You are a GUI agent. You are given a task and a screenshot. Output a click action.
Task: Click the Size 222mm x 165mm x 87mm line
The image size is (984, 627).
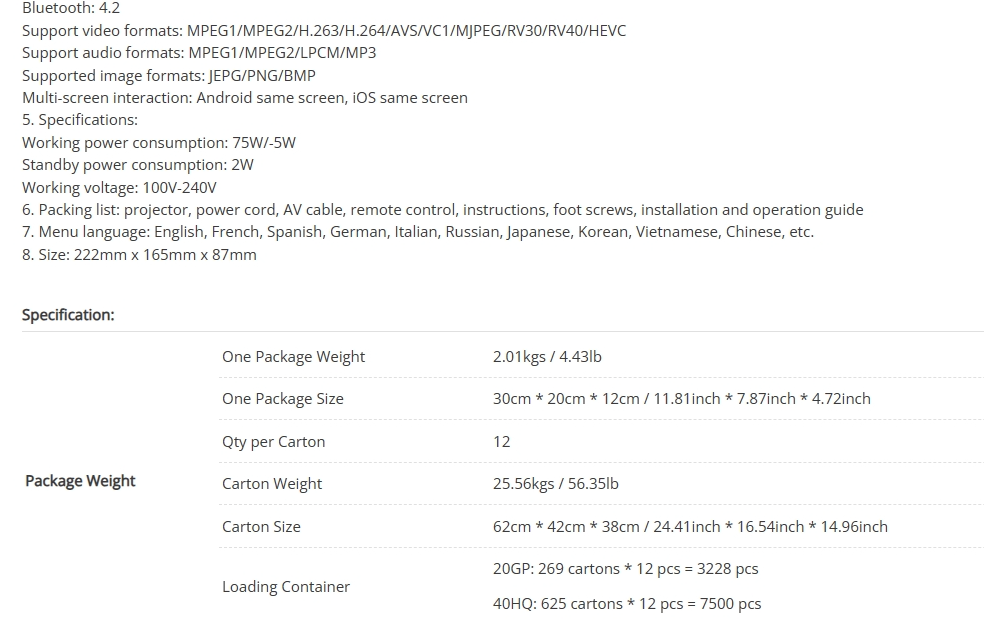pyautogui.click(x=139, y=255)
